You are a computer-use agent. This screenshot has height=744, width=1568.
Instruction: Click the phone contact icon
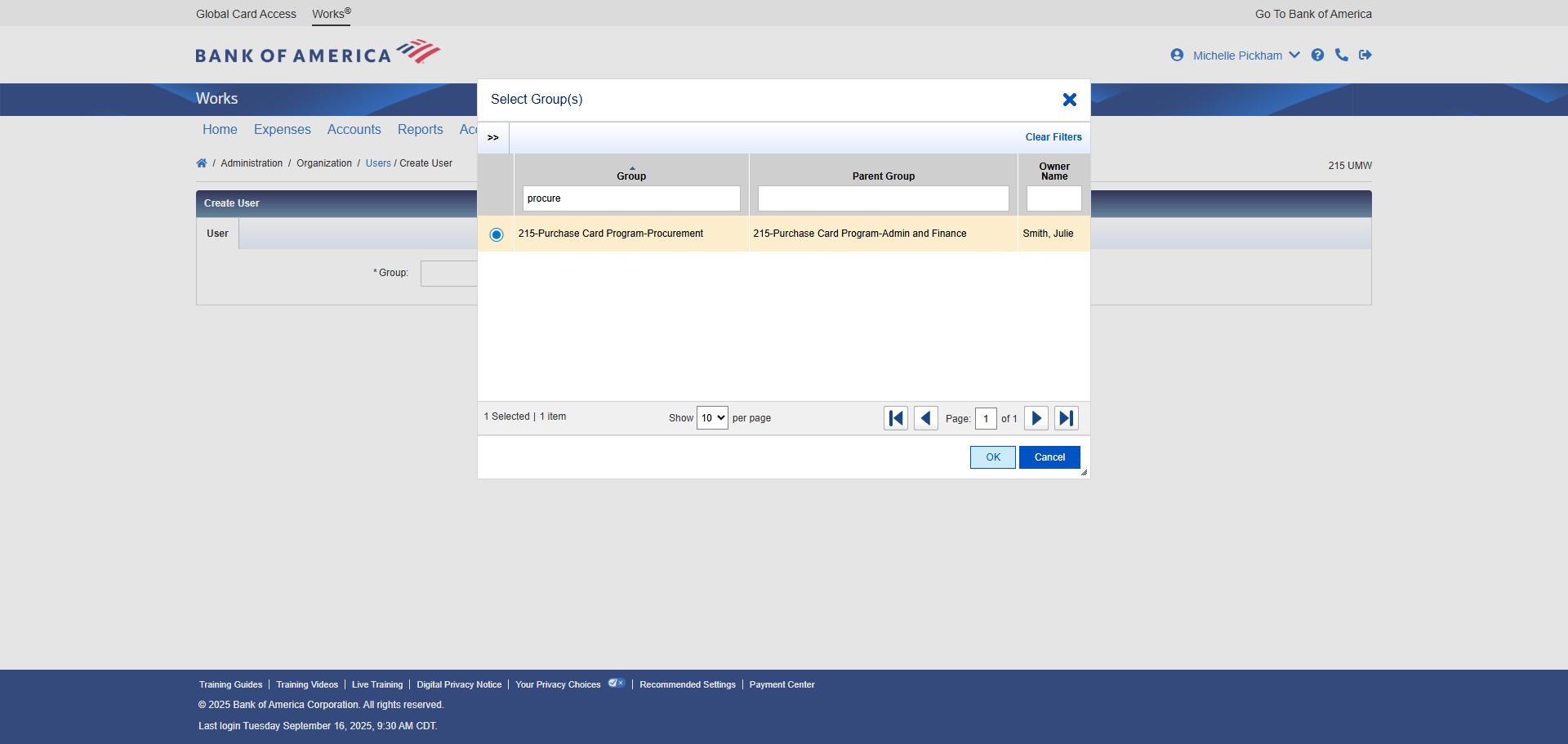pyautogui.click(x=1341, y=55)
